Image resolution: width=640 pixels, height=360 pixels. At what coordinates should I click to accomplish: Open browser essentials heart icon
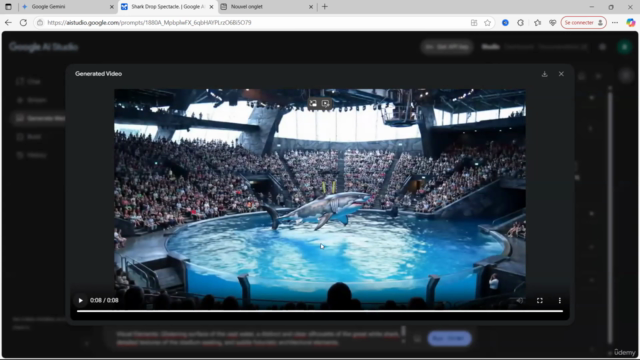553,22
